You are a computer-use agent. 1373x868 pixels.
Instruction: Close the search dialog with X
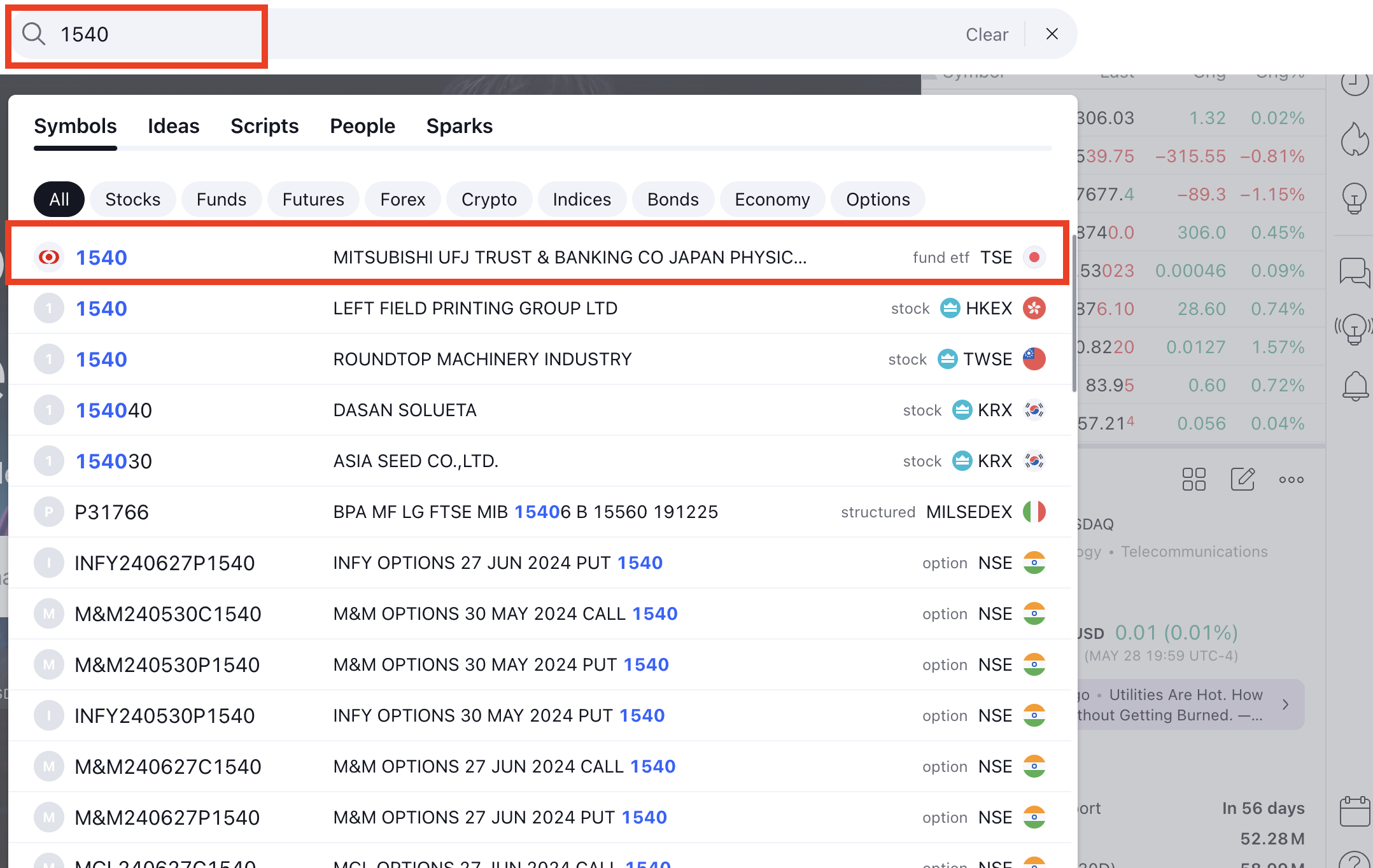coord(1052,34)
